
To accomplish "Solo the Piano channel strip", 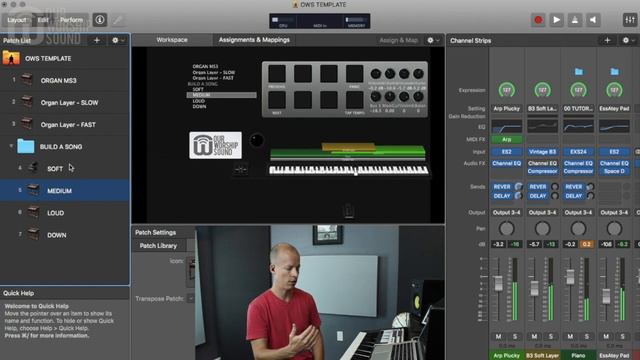I will tap(587, 337).
